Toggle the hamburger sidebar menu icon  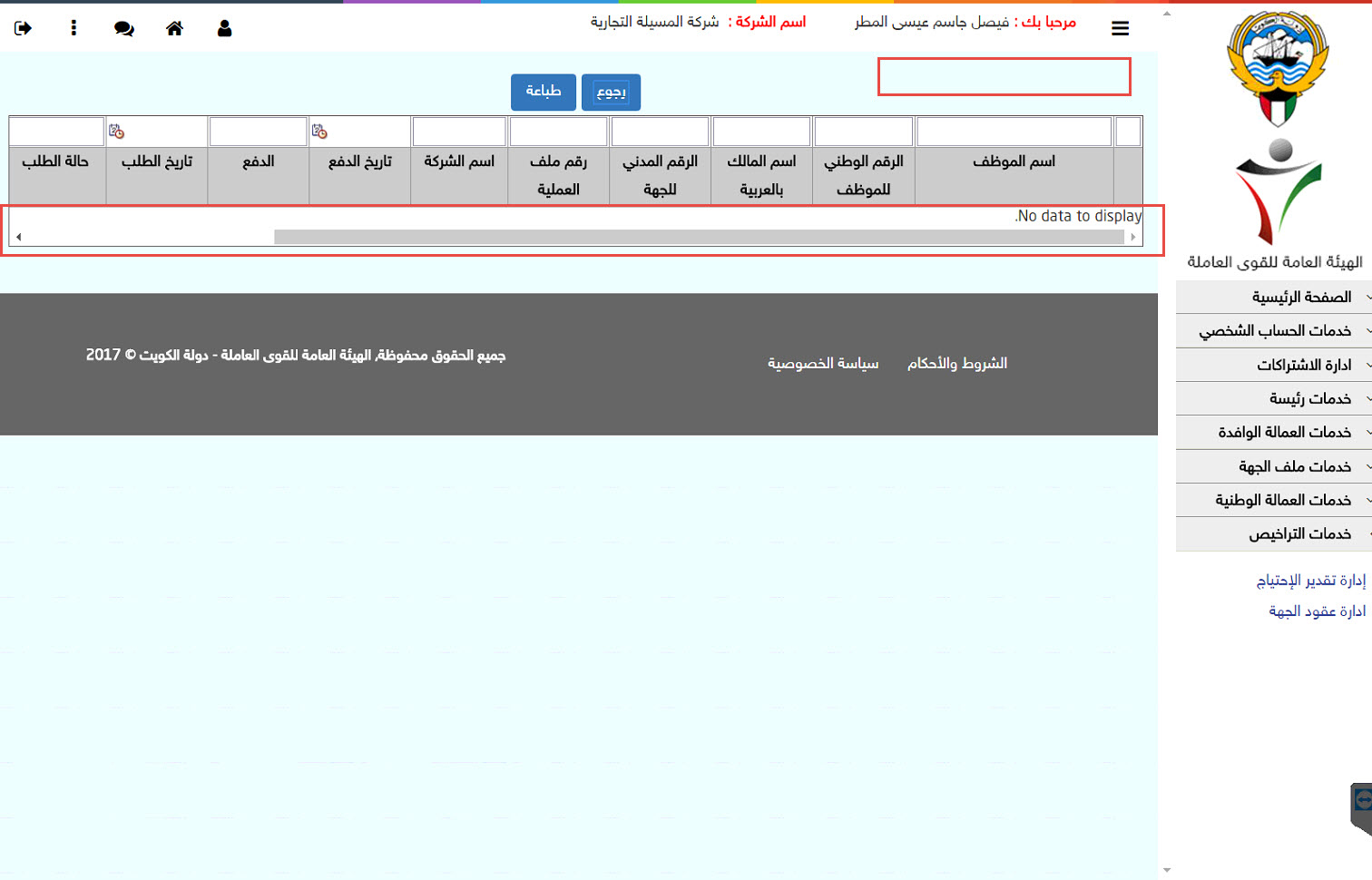point(1120,28)
